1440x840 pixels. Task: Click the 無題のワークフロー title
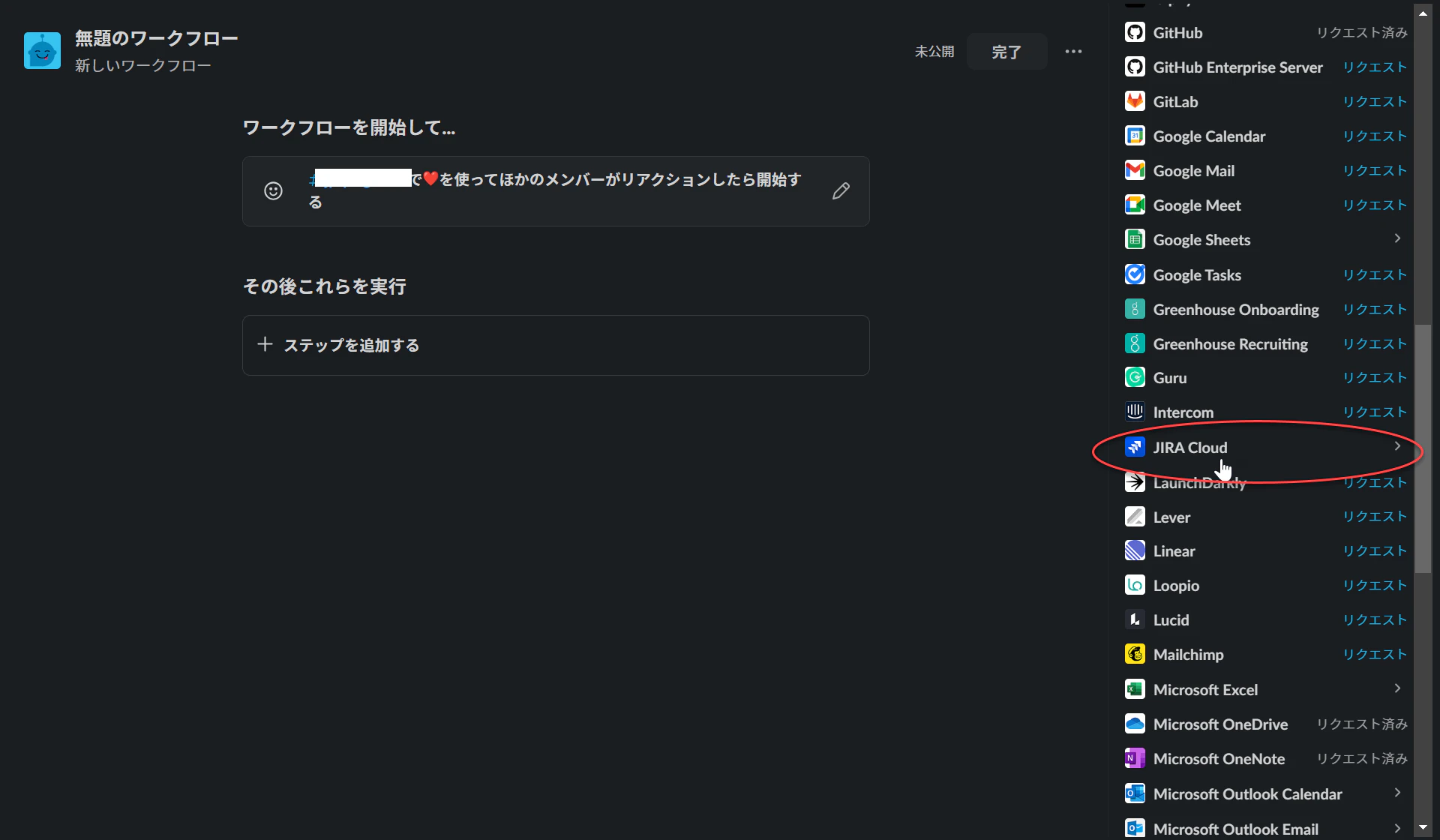(157, 38)
